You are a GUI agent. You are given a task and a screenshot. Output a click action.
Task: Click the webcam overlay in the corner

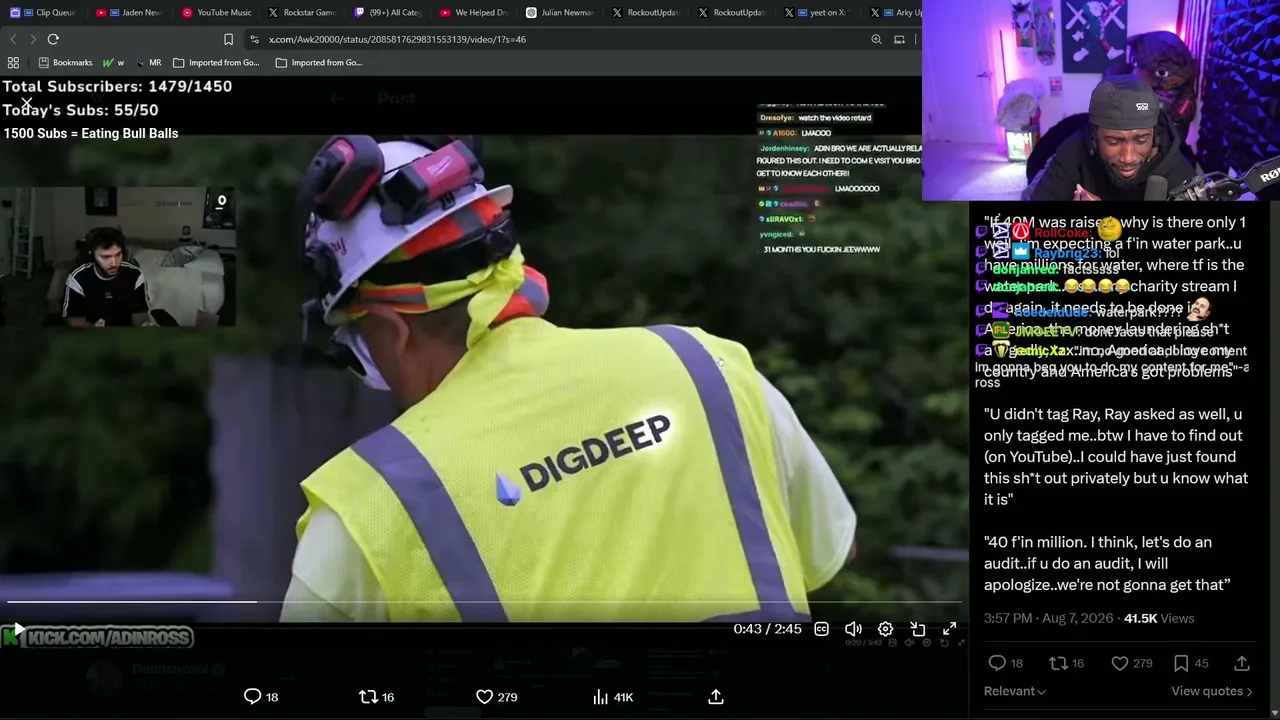[x=1101, y=100]
